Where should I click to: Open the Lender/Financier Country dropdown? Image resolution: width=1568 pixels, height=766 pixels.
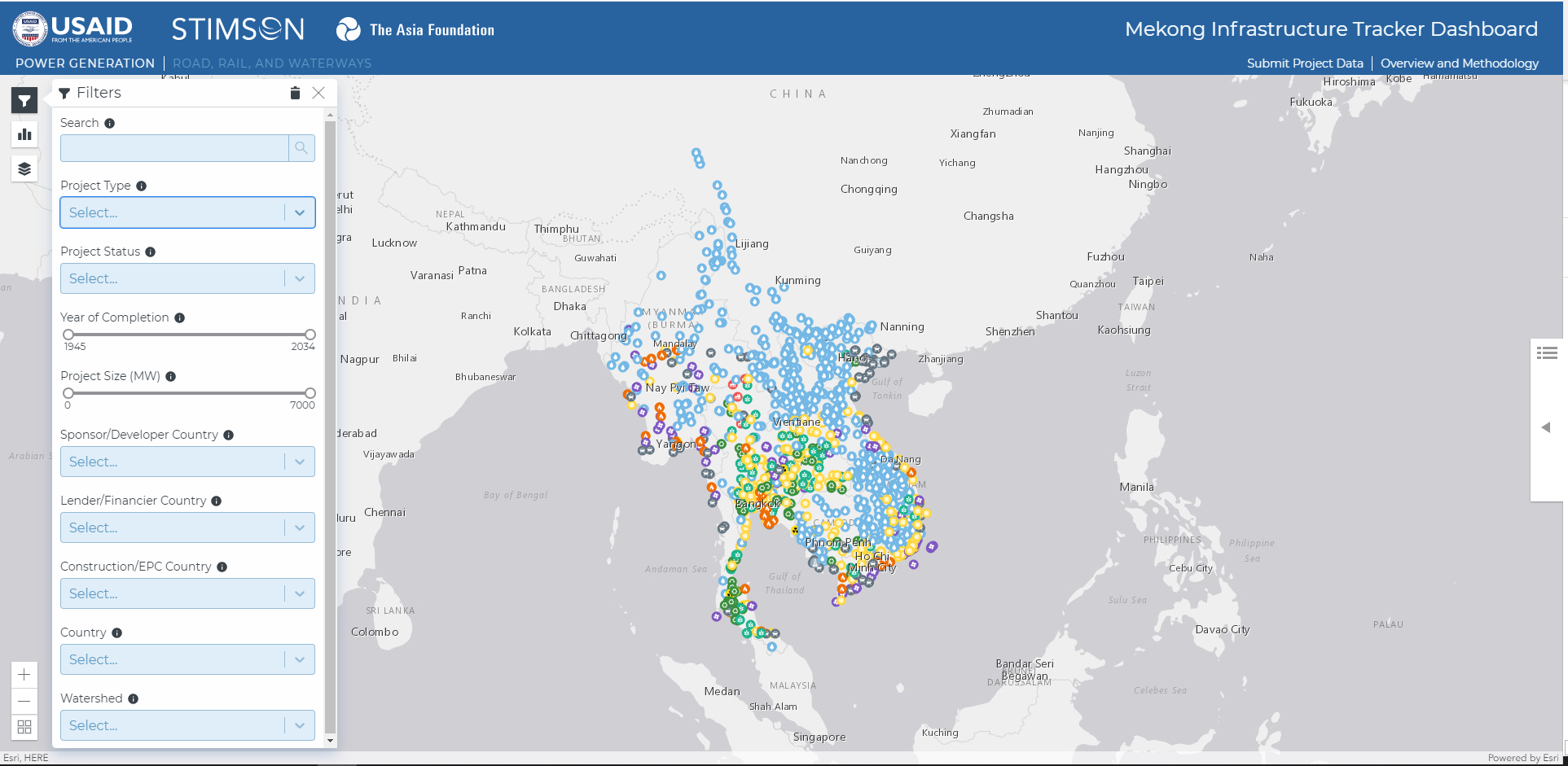pos(187,527)
